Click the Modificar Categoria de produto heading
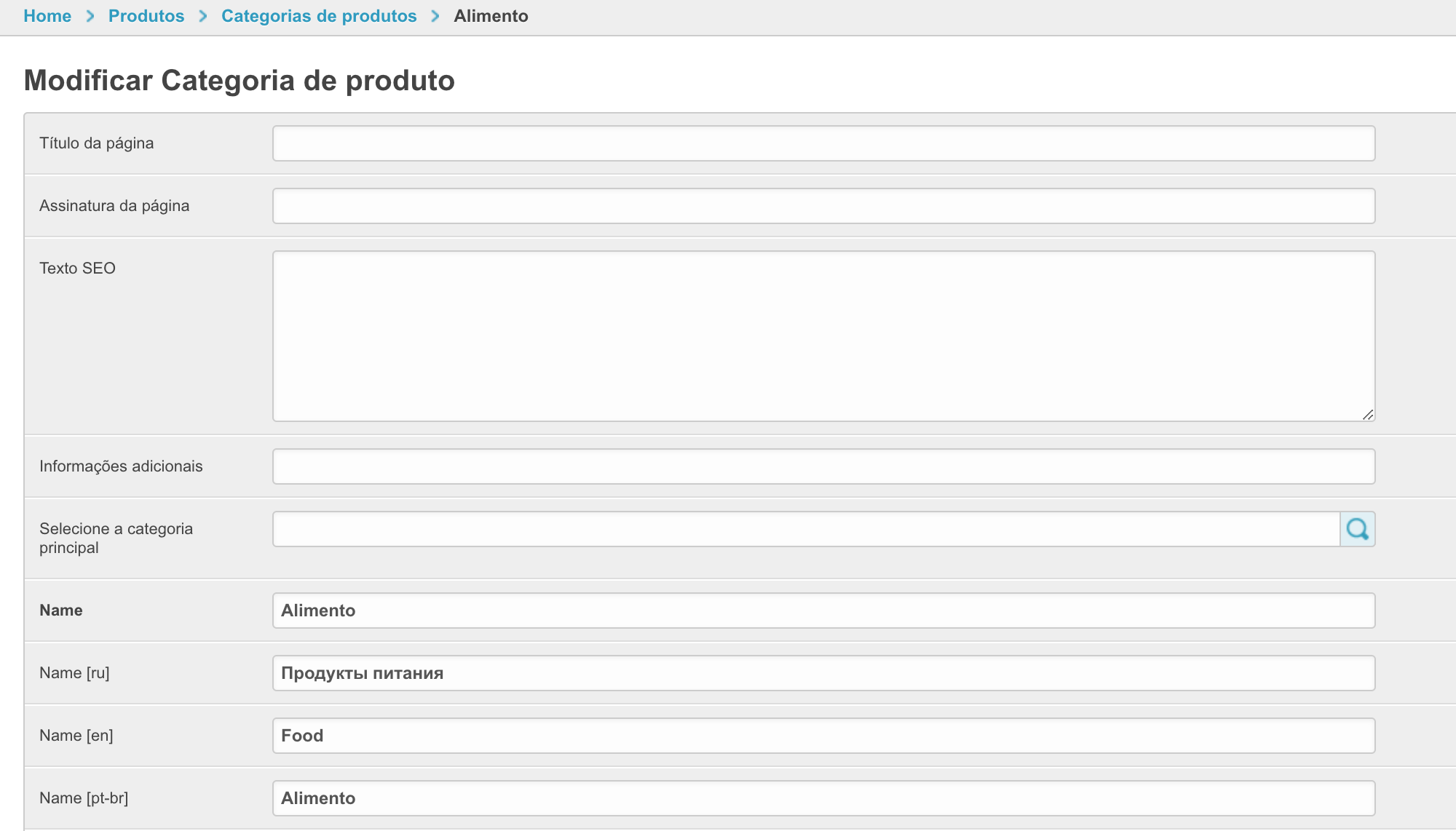1456x831 pixels. (240, 80)
